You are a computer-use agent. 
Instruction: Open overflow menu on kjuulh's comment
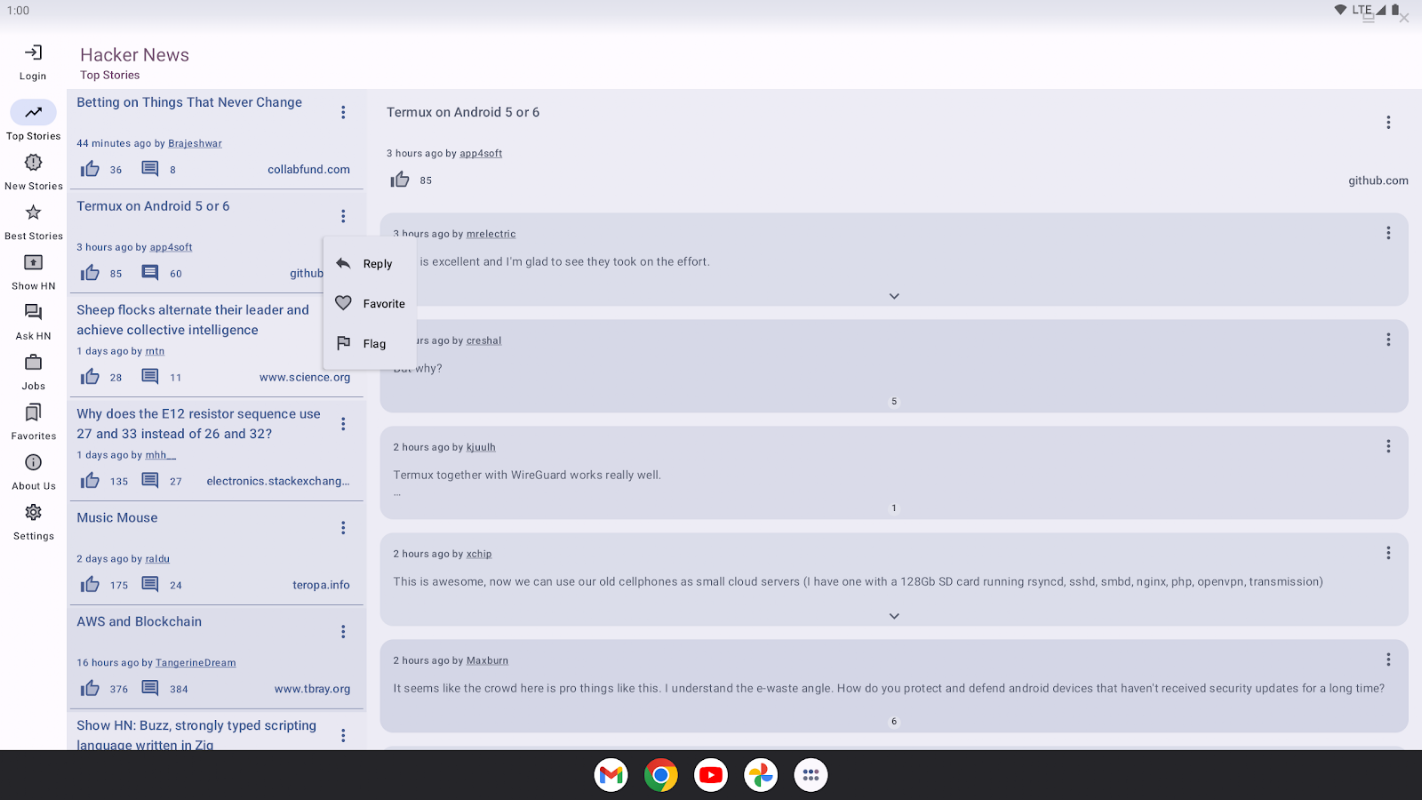(x=1388, y=447)
